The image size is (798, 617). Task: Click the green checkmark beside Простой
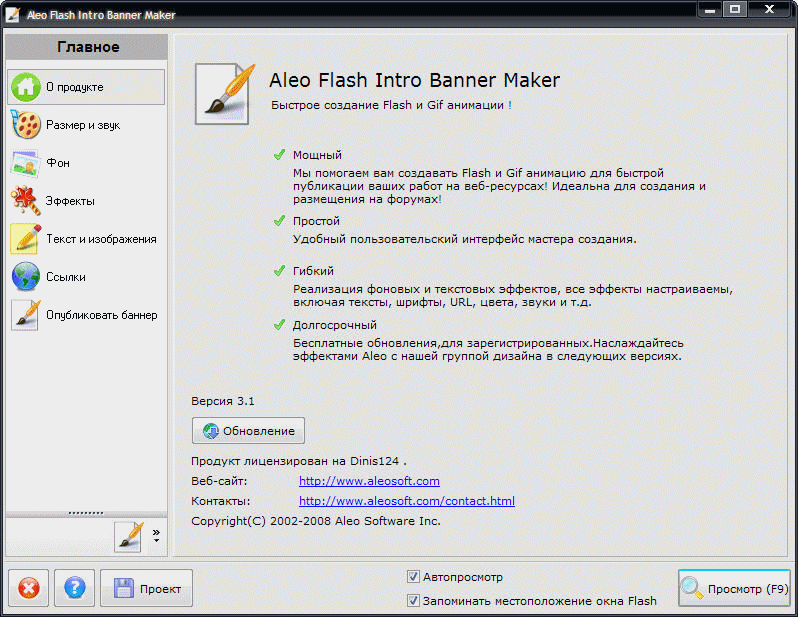tap(279, 220)
